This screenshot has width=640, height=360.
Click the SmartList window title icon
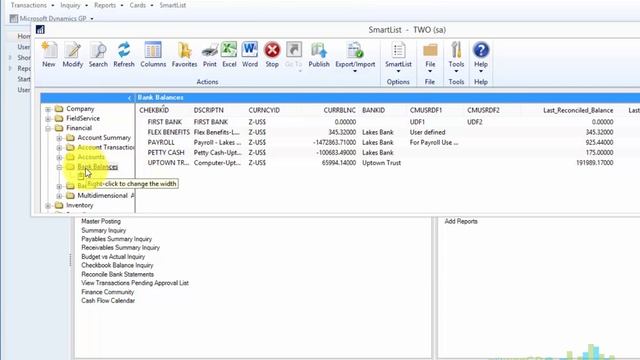(x=40, y=29)
